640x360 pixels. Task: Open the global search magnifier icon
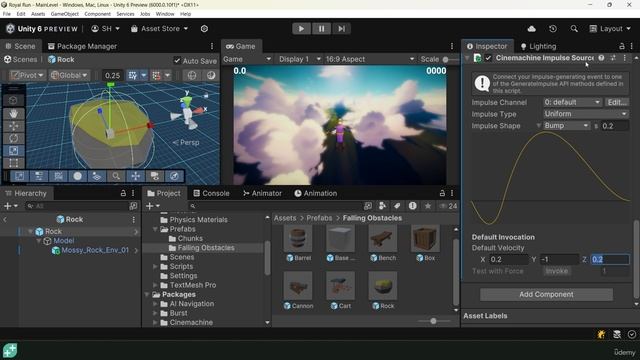(x=574, y=29)
